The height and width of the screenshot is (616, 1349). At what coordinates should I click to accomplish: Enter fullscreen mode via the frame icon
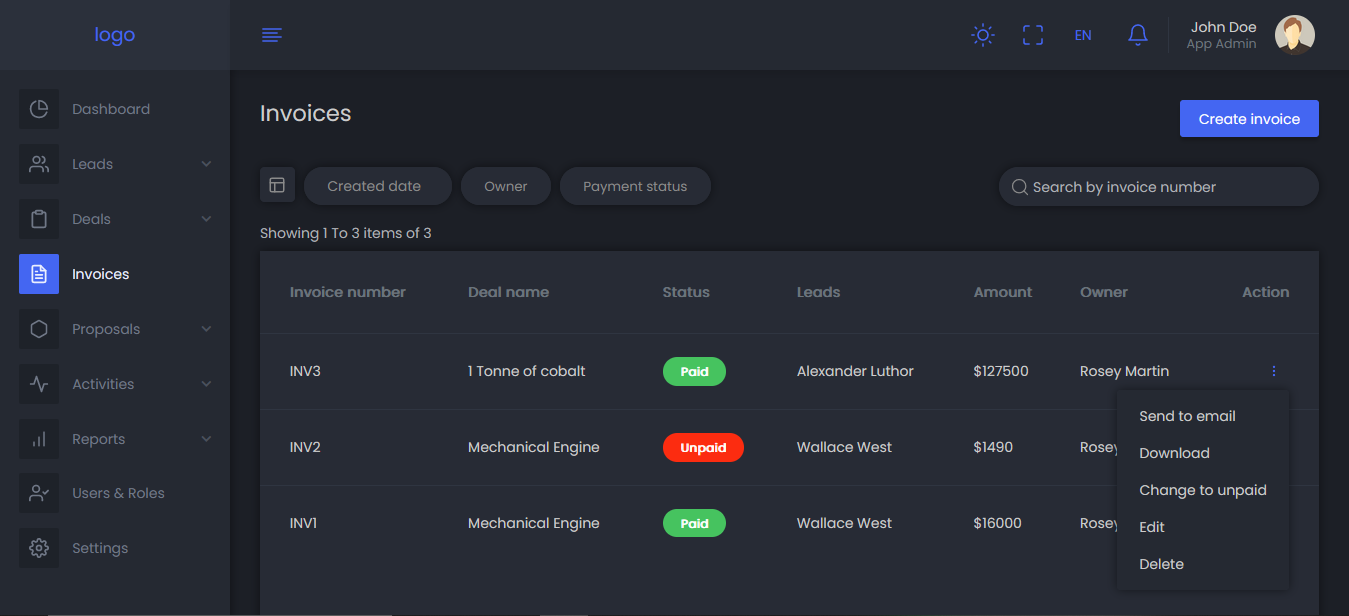tap(1033, 35)
